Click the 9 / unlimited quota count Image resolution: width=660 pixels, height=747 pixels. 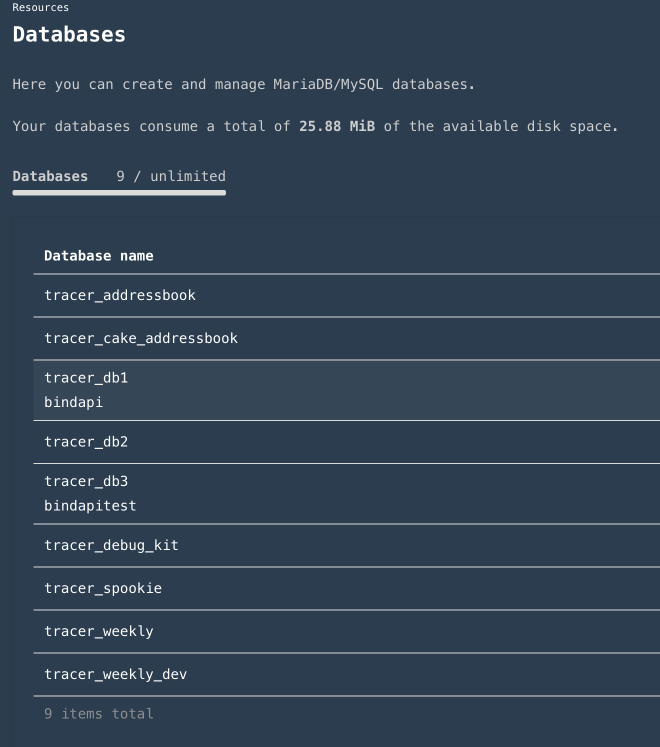click(x=171, y=176)
